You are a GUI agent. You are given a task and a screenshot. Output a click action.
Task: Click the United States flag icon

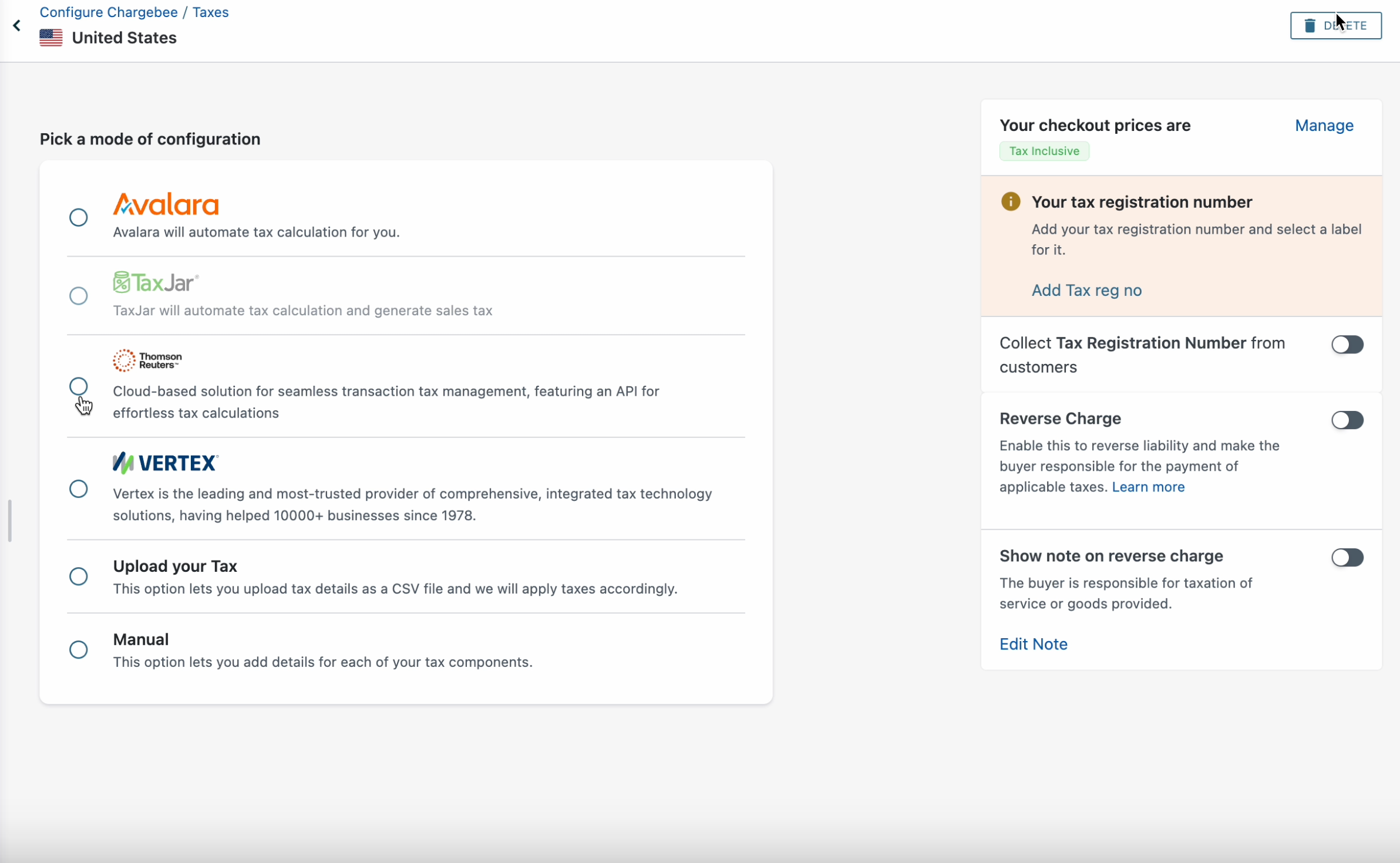tap(51, 38)
